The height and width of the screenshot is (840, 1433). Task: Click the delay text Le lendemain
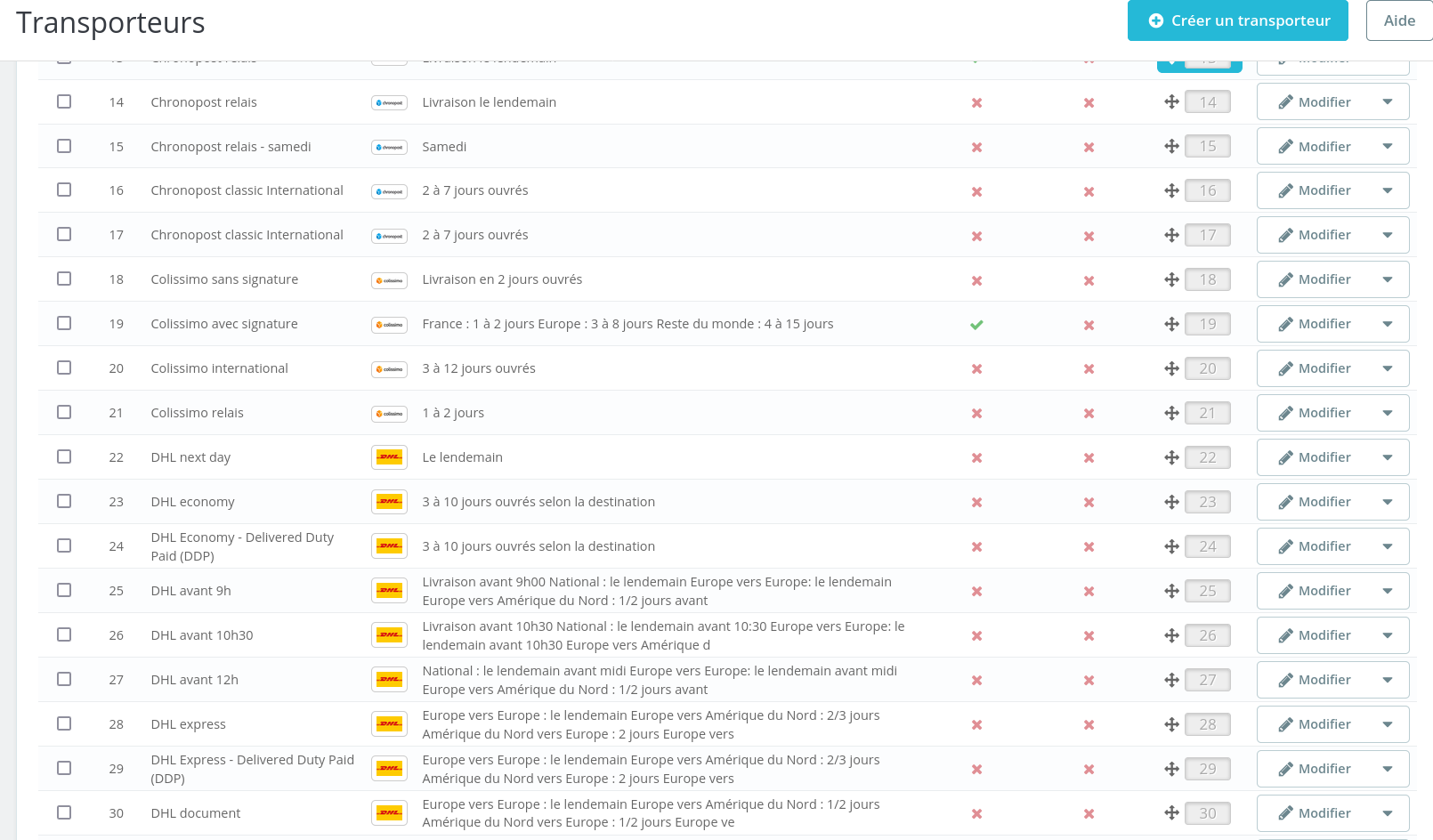coord(462,457)
